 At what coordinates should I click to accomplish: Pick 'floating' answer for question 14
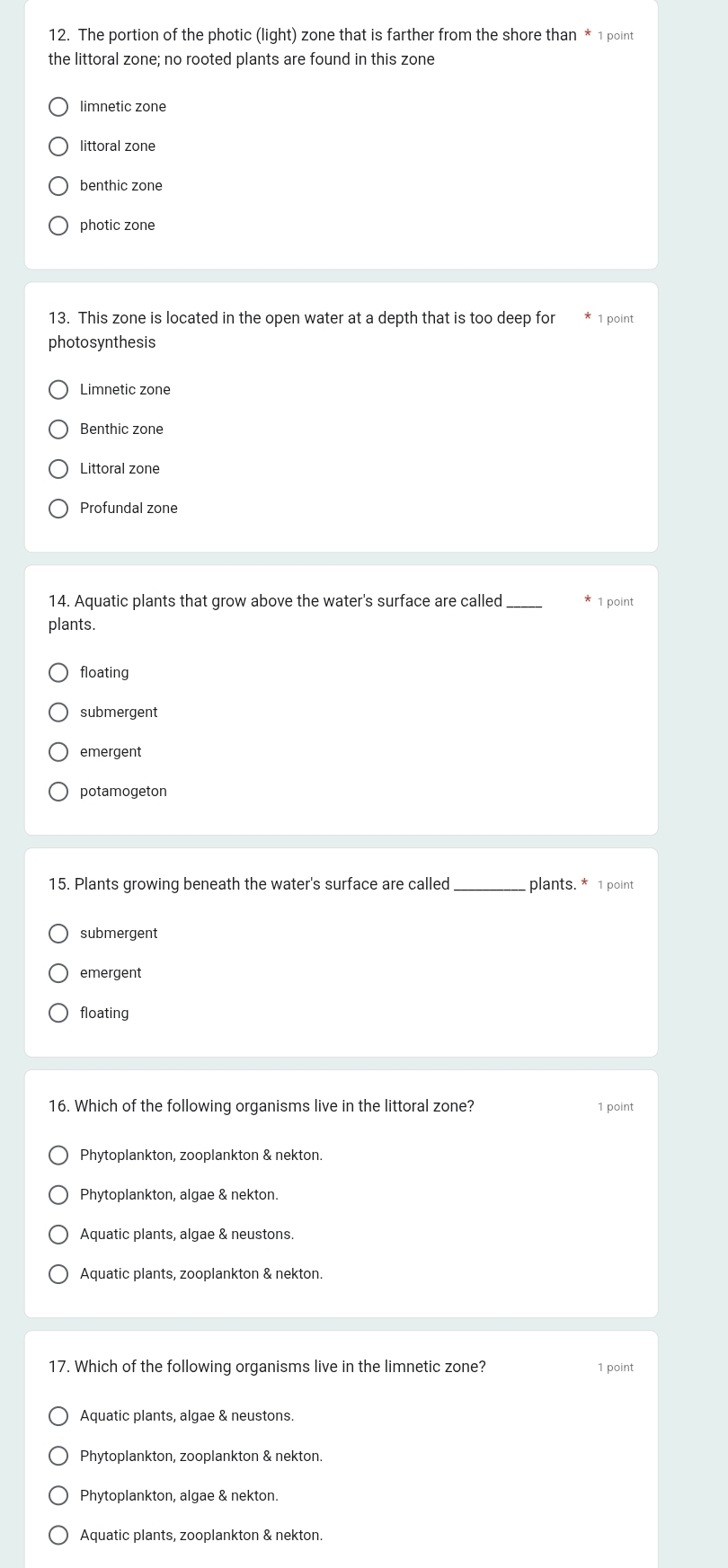click(x=58, y=674)
